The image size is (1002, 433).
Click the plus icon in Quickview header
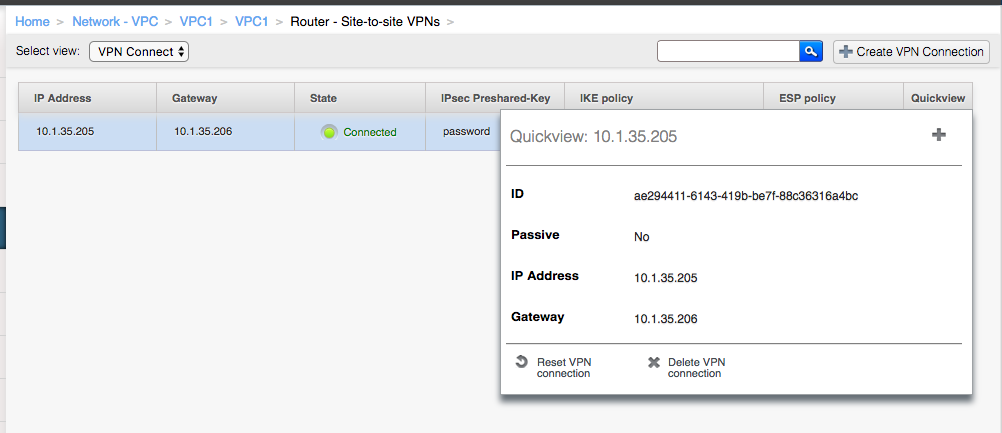[939, 135]
